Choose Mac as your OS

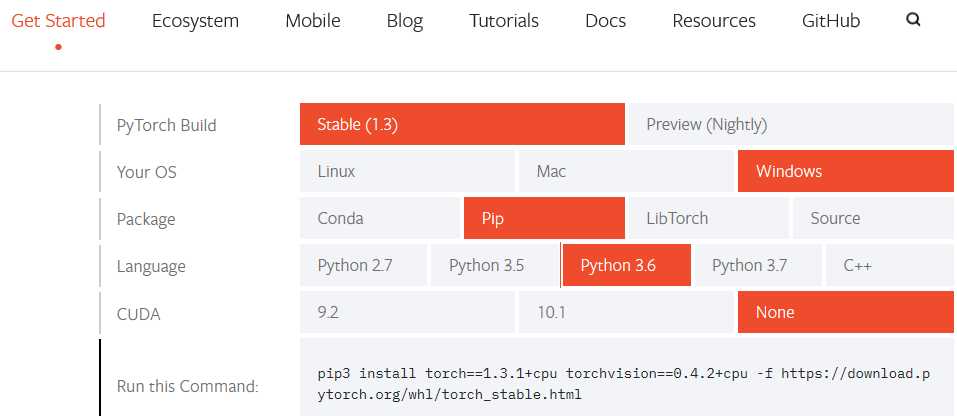click(x=626, y=171)
